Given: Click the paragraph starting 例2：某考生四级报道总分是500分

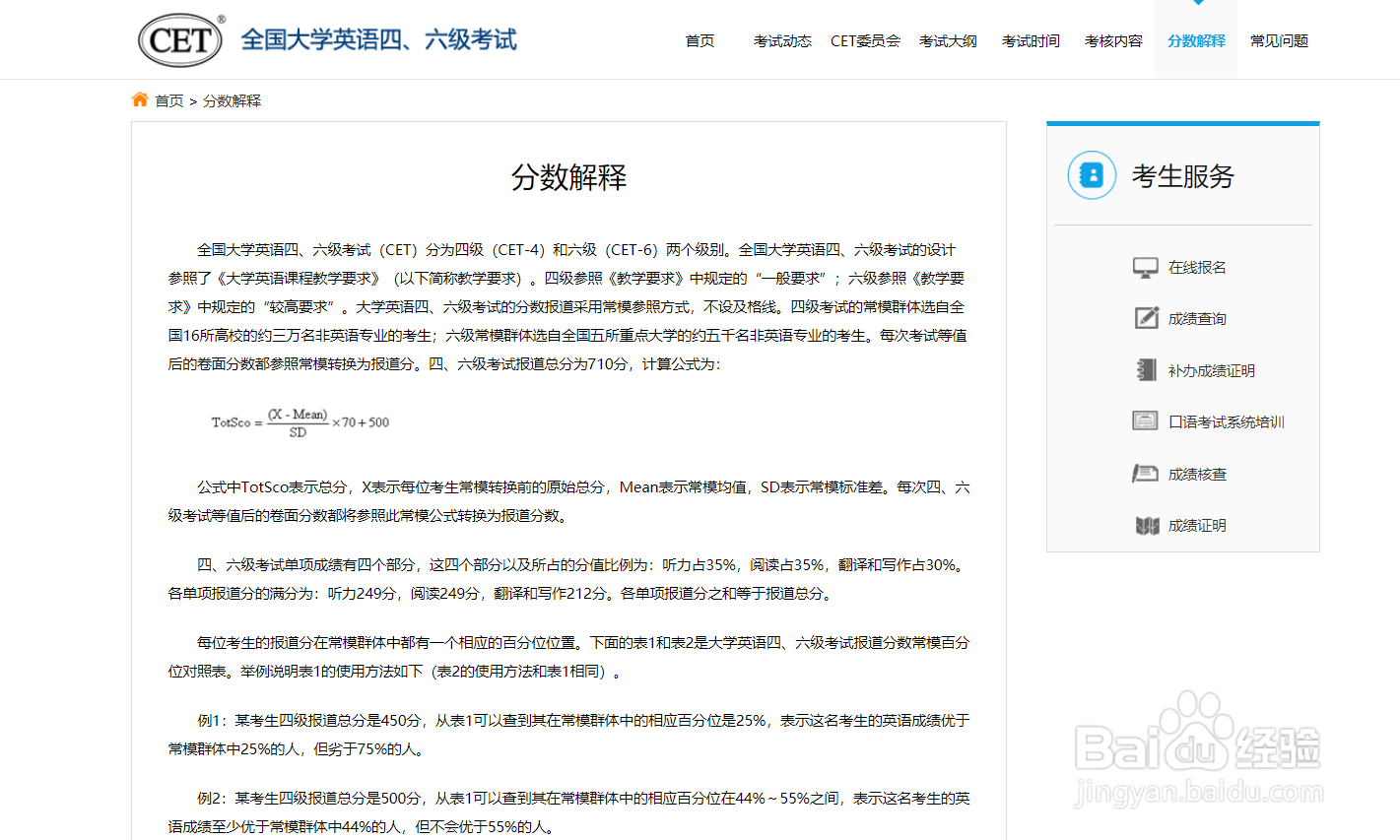Looking at the screenshot, I should coord(568,812).
